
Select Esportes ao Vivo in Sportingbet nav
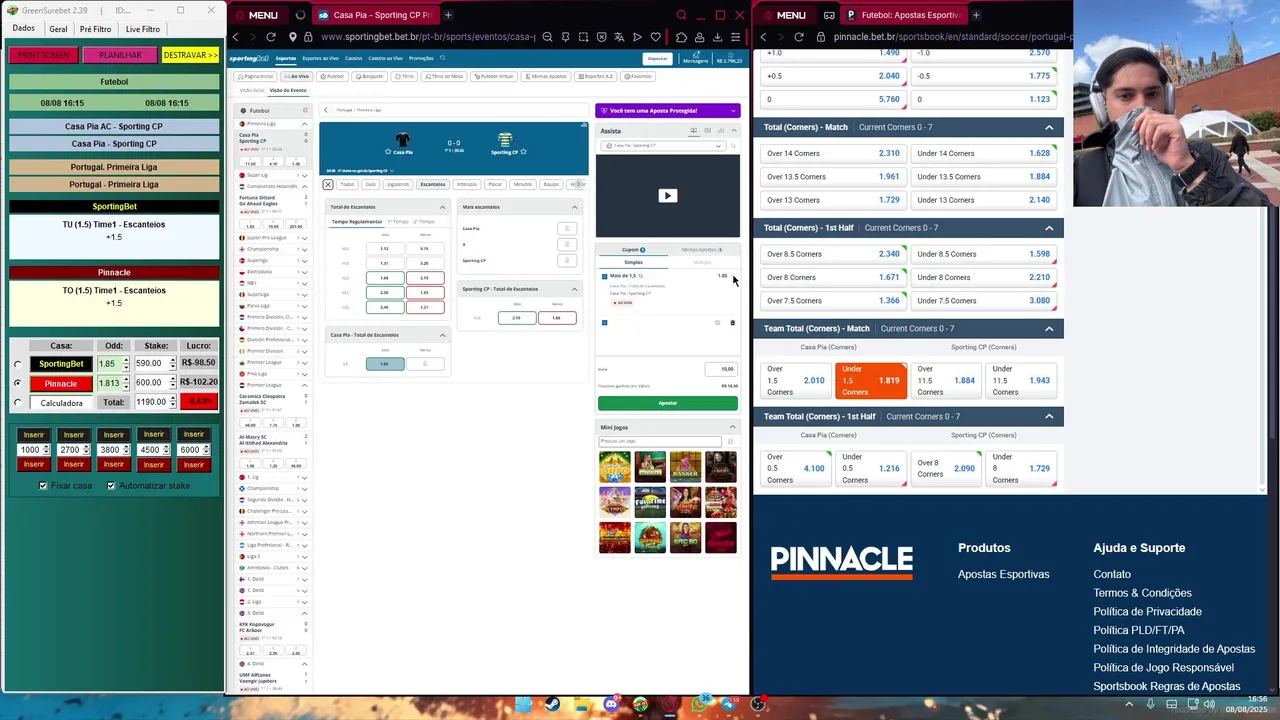[x=320, y=58]
